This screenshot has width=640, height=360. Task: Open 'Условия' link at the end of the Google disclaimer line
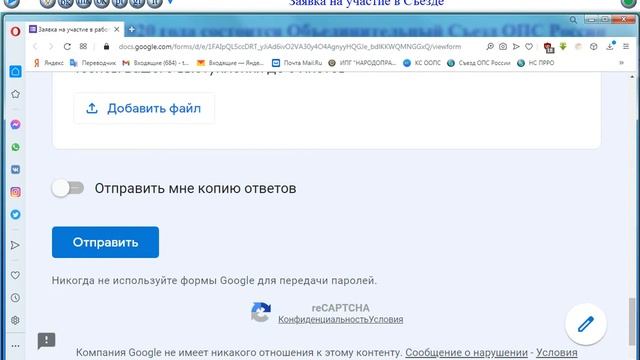[x=557, y=352]
